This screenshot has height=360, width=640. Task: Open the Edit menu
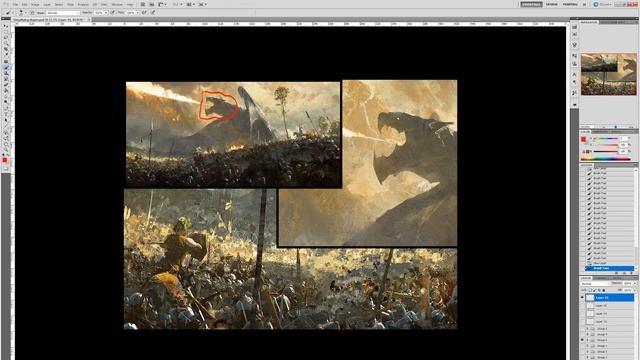tap(24, 4)
